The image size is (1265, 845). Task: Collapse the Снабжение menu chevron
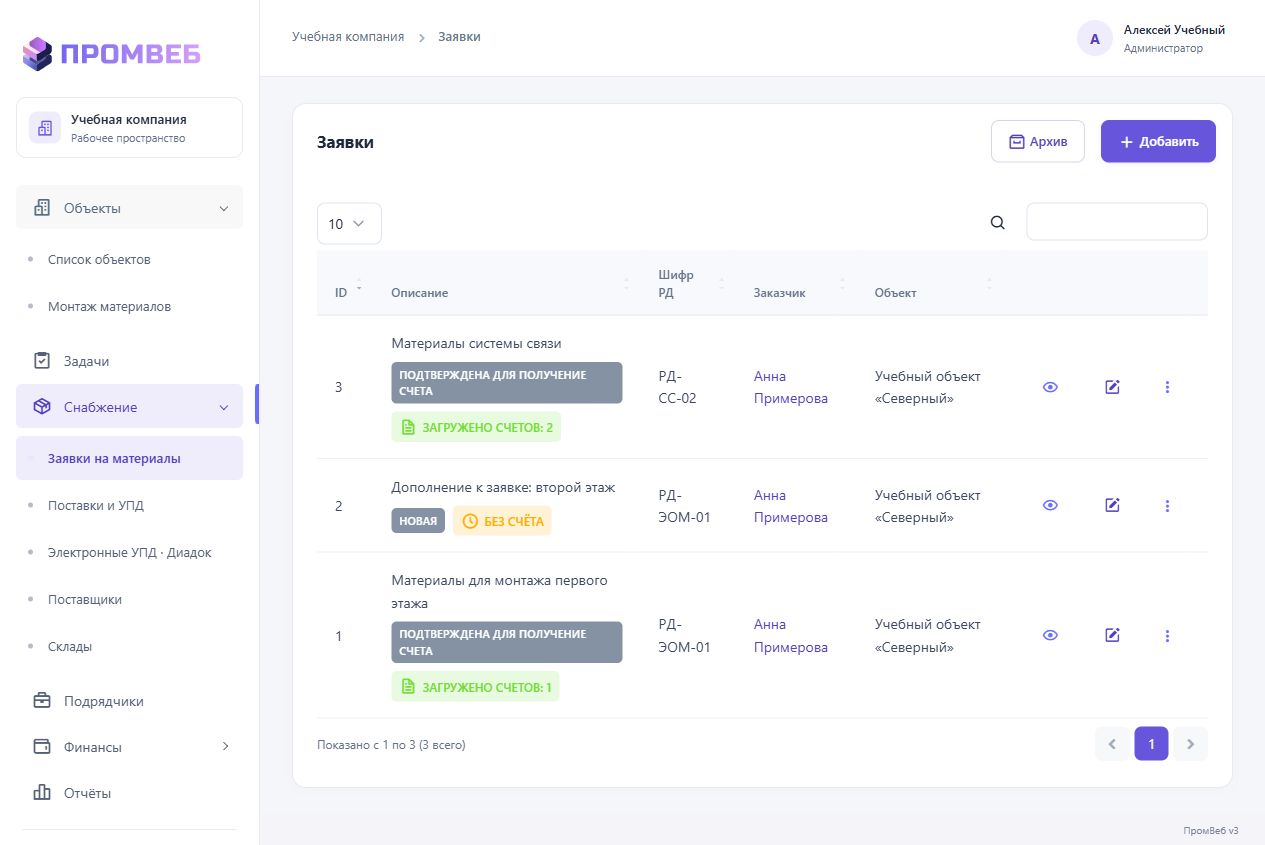pyautogui.click(x=223, y=407)
